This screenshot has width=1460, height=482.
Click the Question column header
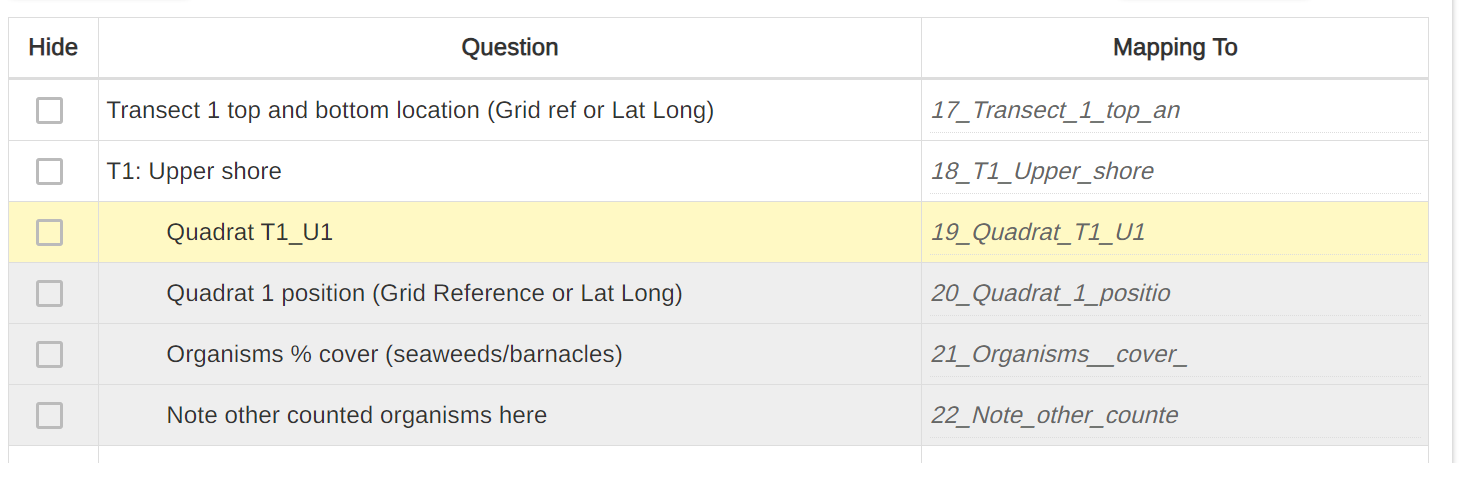510,48
